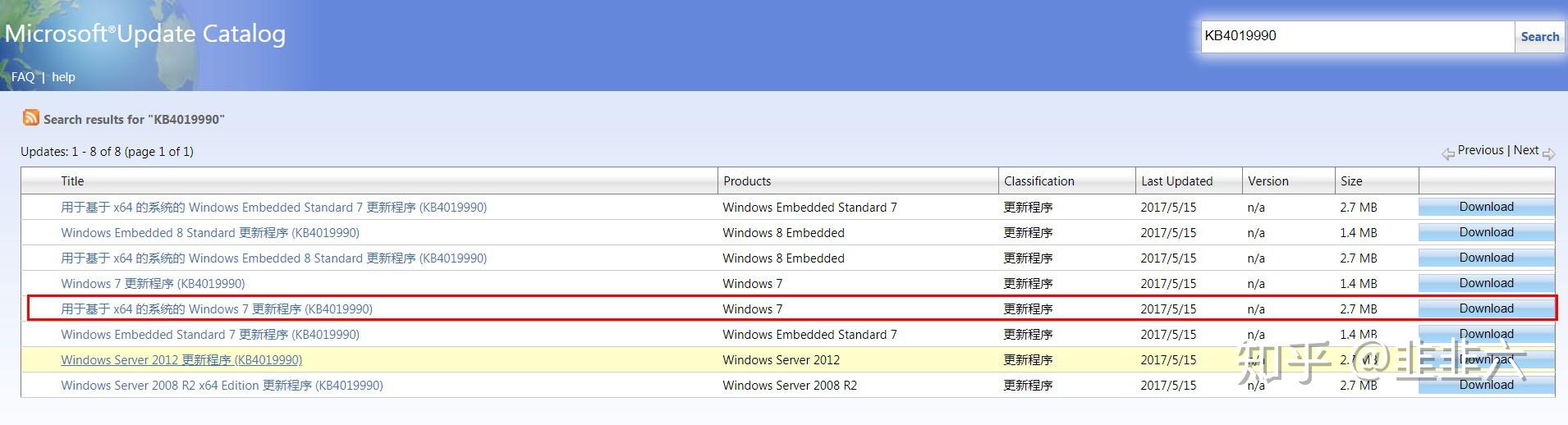Click the Search button
Screen dimensions: 1568x425
(1539, 37)
